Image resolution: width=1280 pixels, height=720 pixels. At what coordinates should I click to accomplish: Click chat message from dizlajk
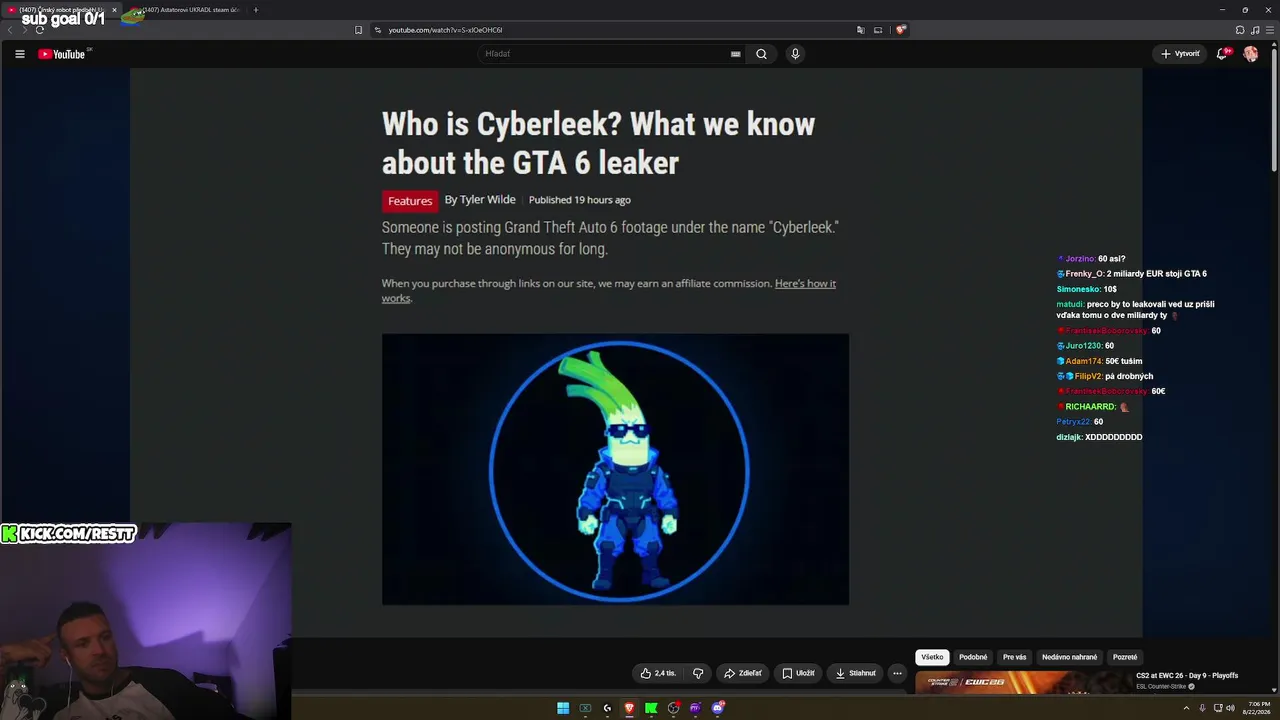click(x=1099, y=437)
